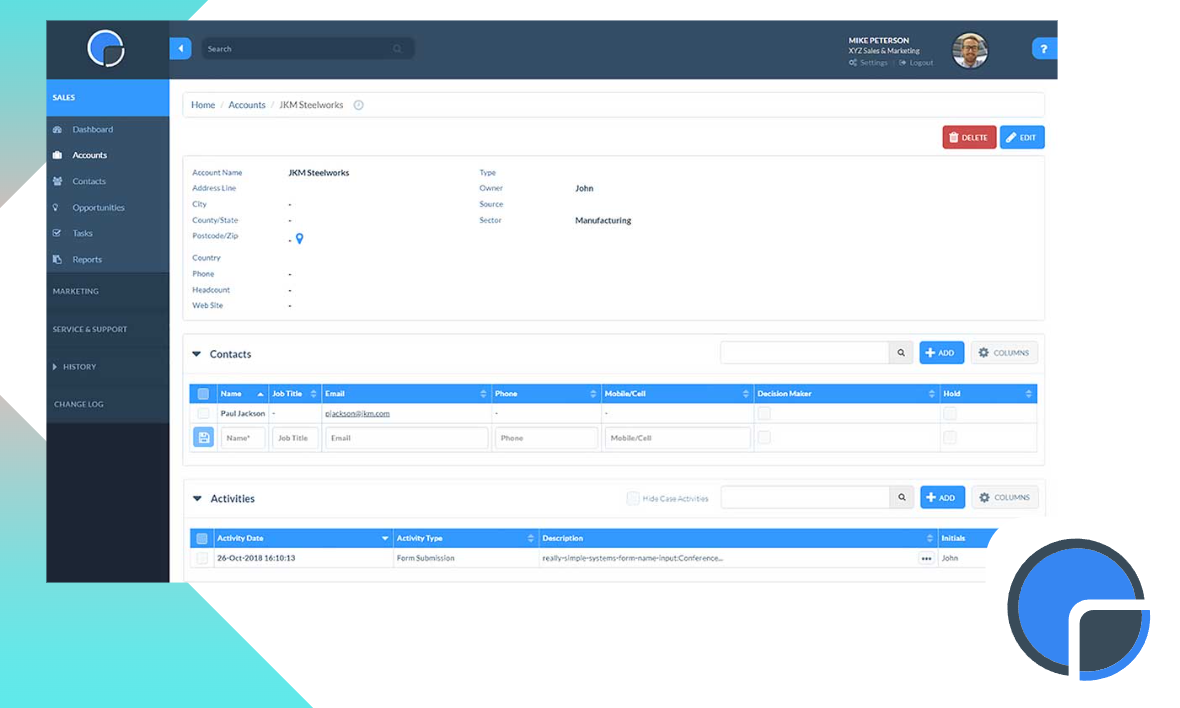Toggle Hold in new contact row
Viewport: 1180px width, 708px height.
(950, 437)
